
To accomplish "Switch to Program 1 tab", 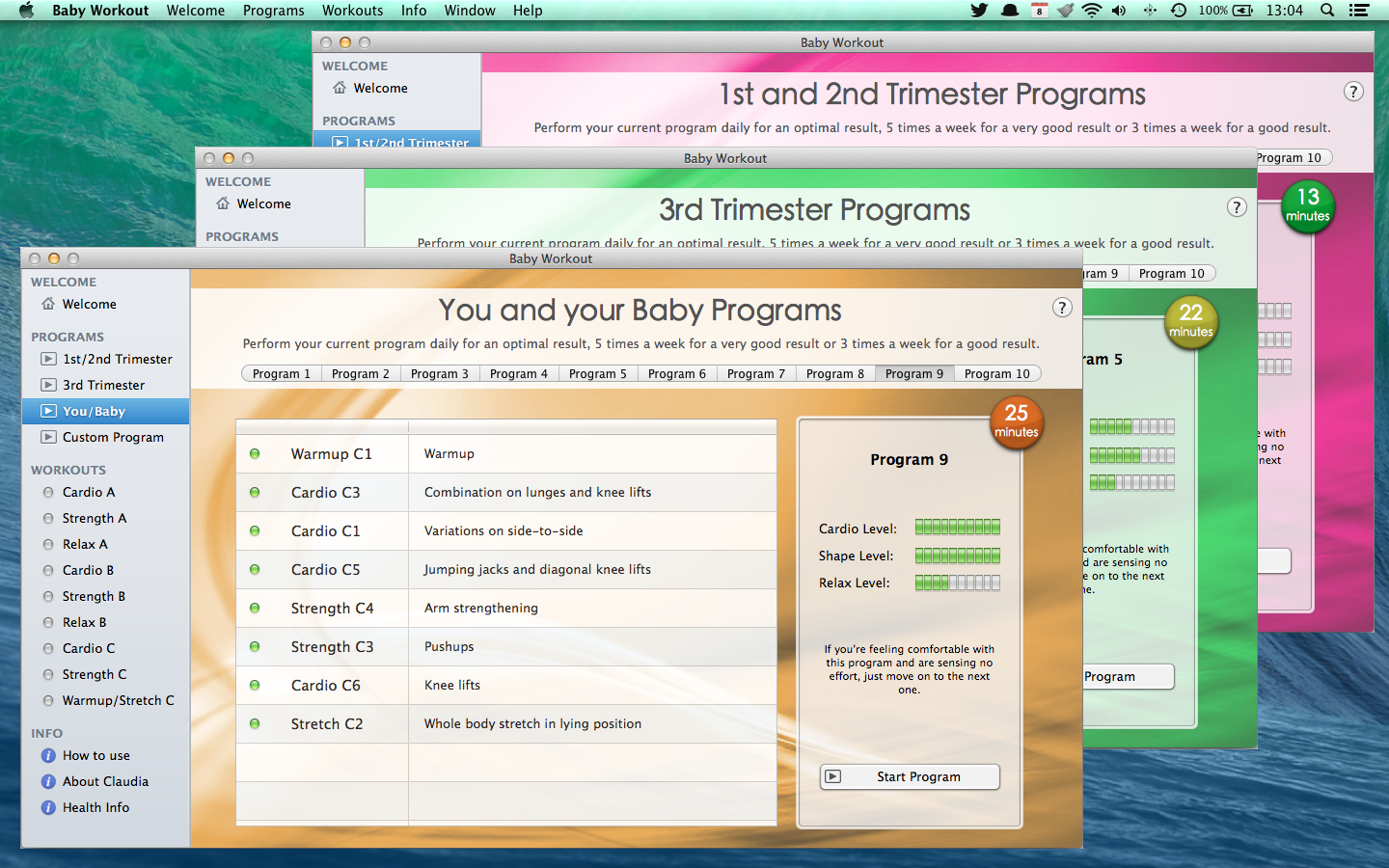I will pyautogui.click(x=281, y=374).
